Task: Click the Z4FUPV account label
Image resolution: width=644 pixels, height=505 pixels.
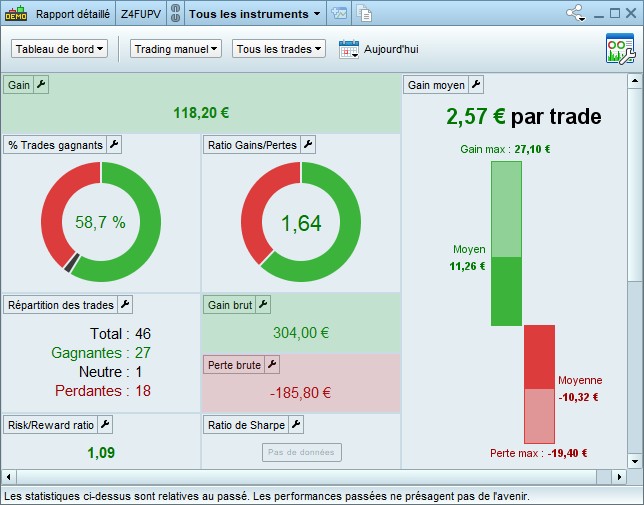Action: click(x=141, y=14)
